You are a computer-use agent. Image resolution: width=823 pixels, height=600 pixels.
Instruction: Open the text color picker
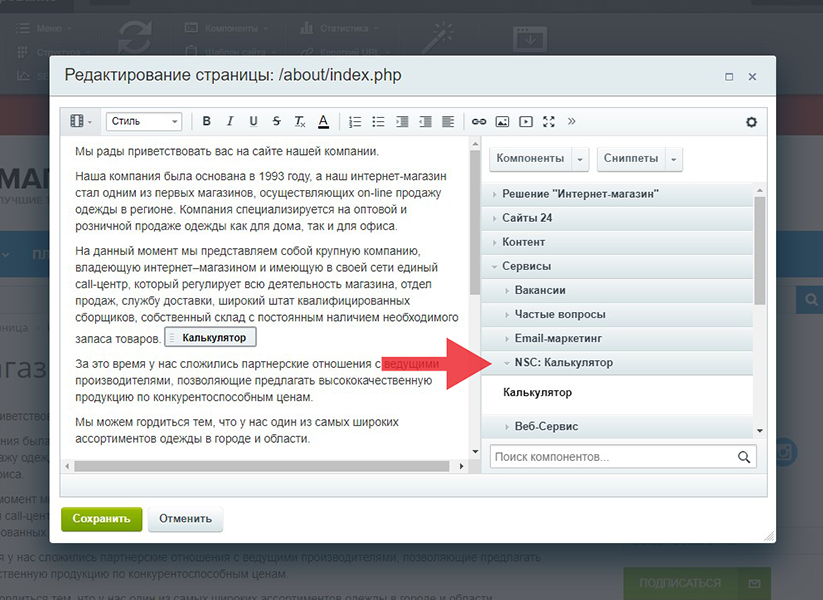(x=323, y=122)
